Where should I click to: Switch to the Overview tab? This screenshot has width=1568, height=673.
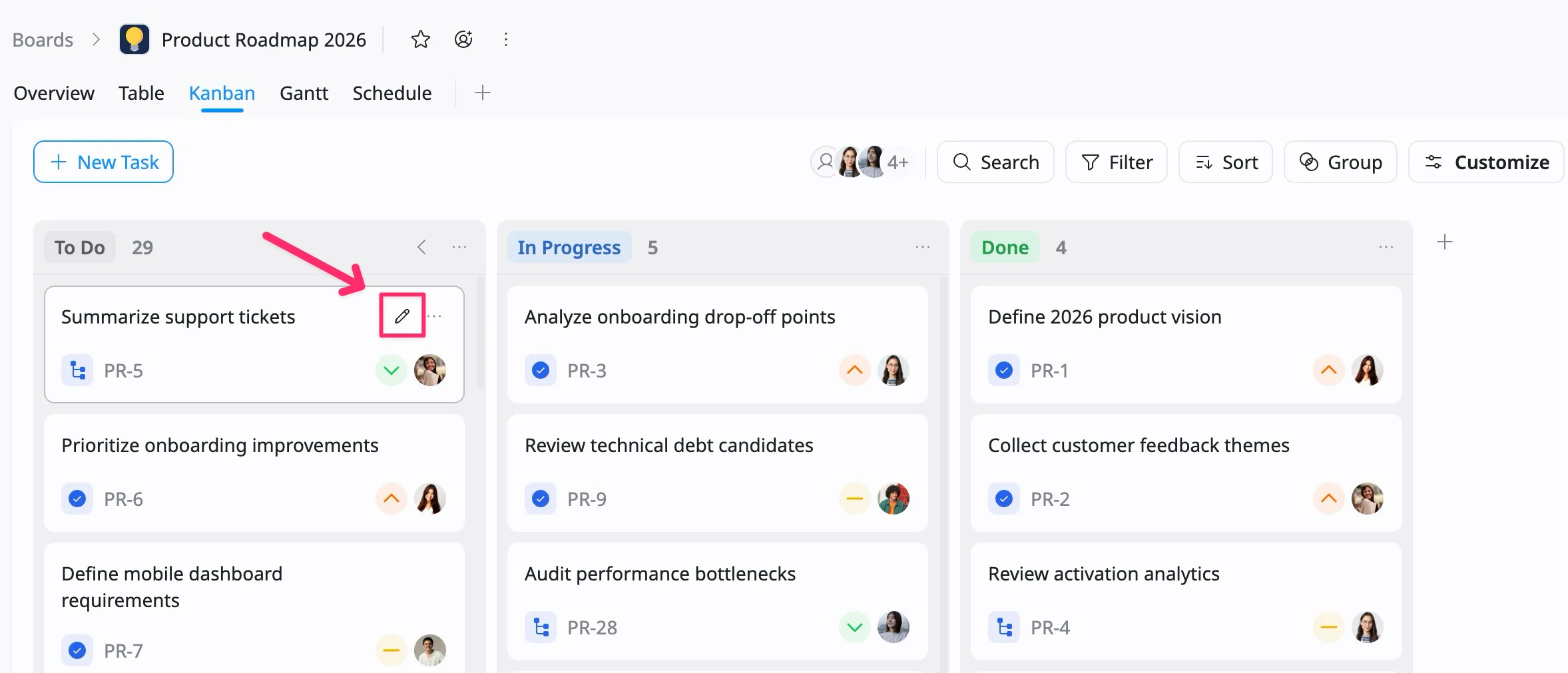tap(54, 93)
